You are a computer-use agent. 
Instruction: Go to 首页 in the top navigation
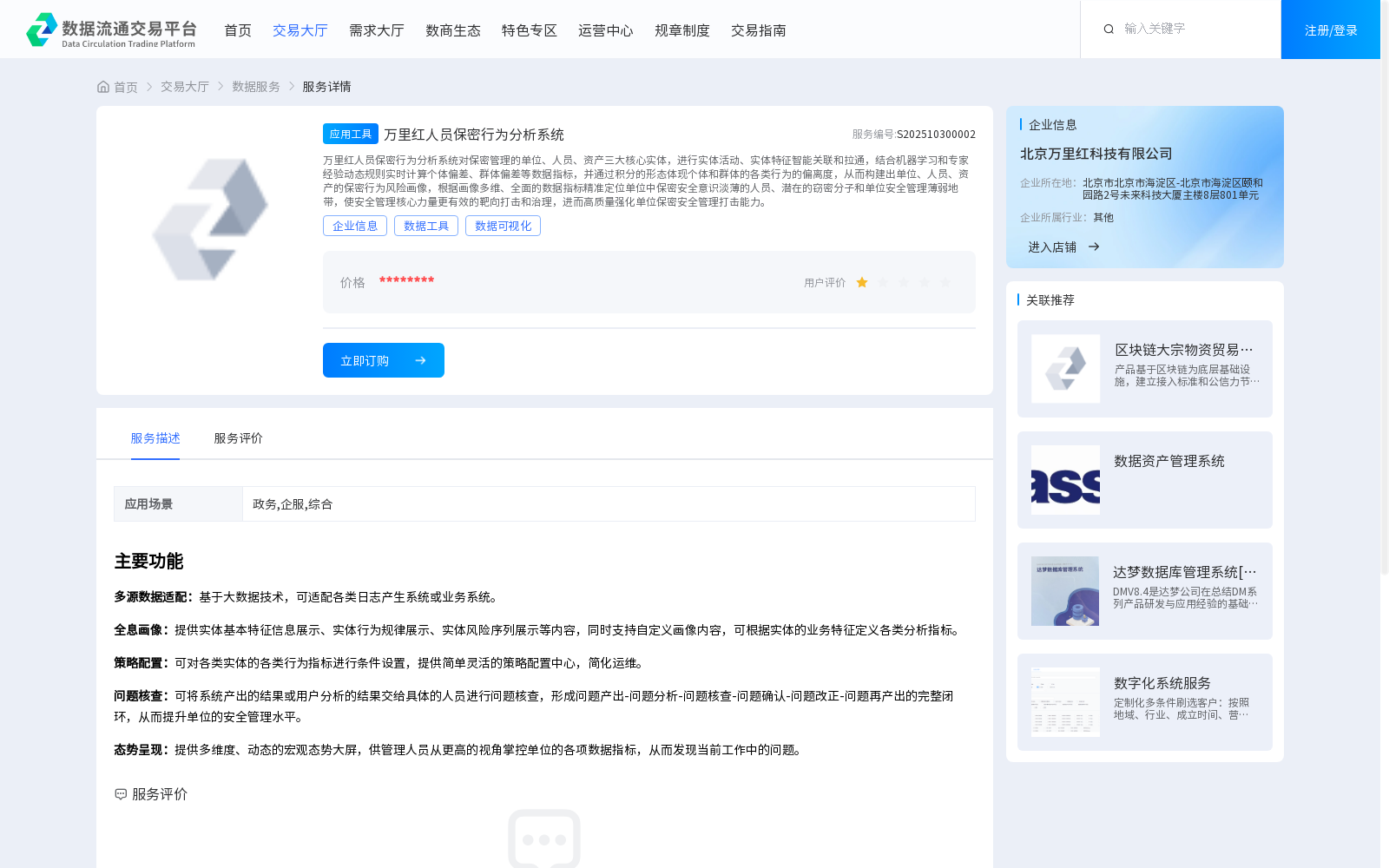[x=238, y=30]
